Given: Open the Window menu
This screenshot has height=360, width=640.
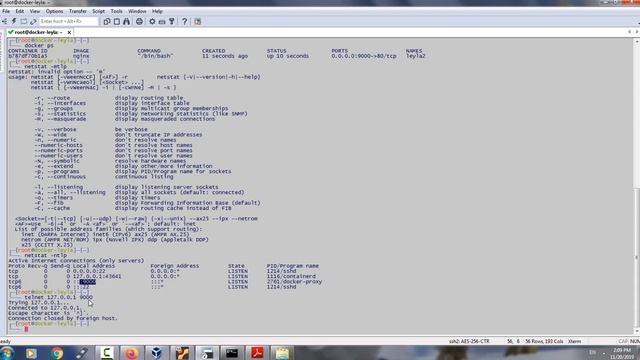Looking at the screenshot, I should coord(137,11).
